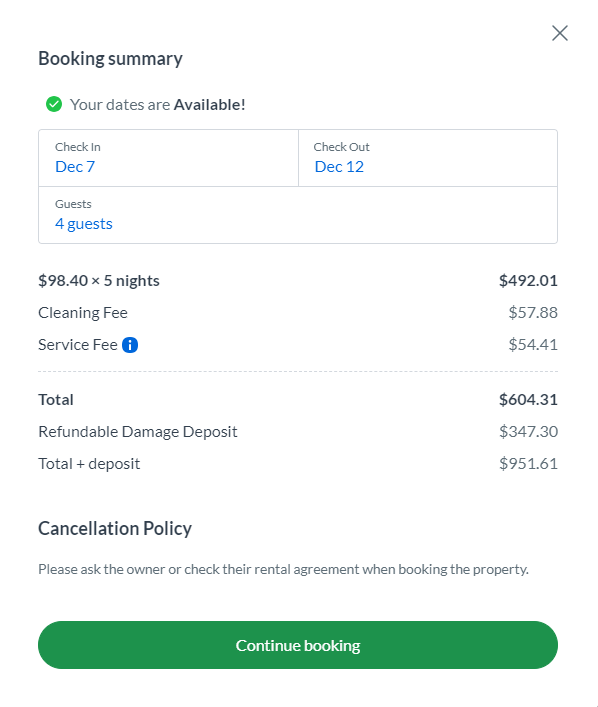Click the Continue booking button
Viewport: 598px width, 707px height.
[298, 645]
